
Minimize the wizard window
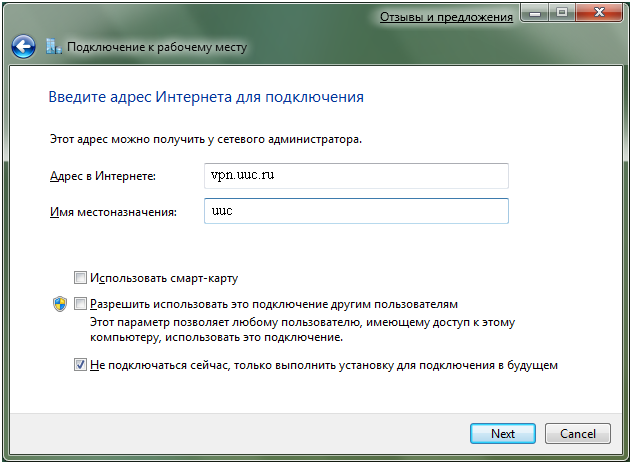coord(535,13)
